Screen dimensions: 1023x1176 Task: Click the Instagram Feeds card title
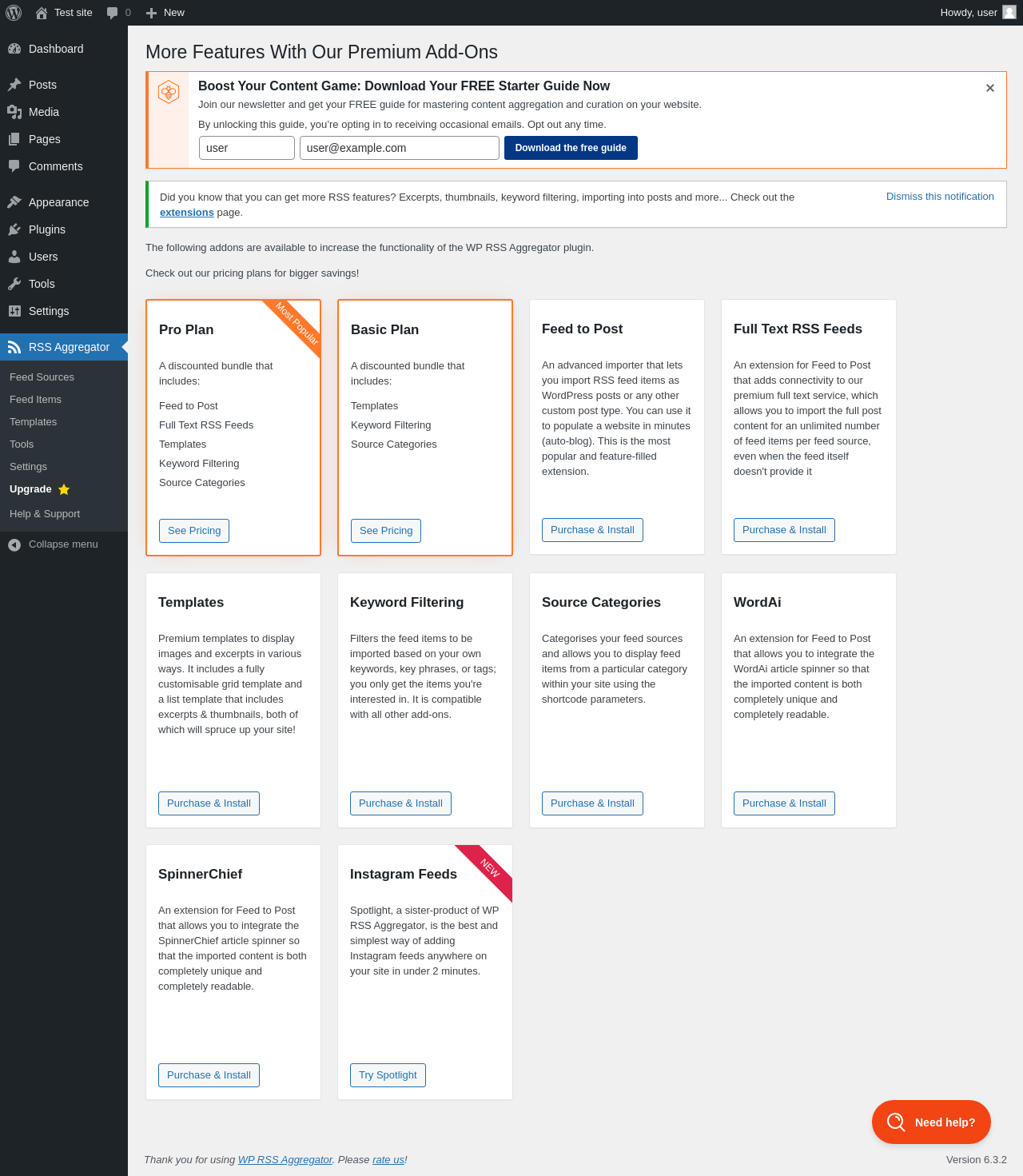point(404,875)
